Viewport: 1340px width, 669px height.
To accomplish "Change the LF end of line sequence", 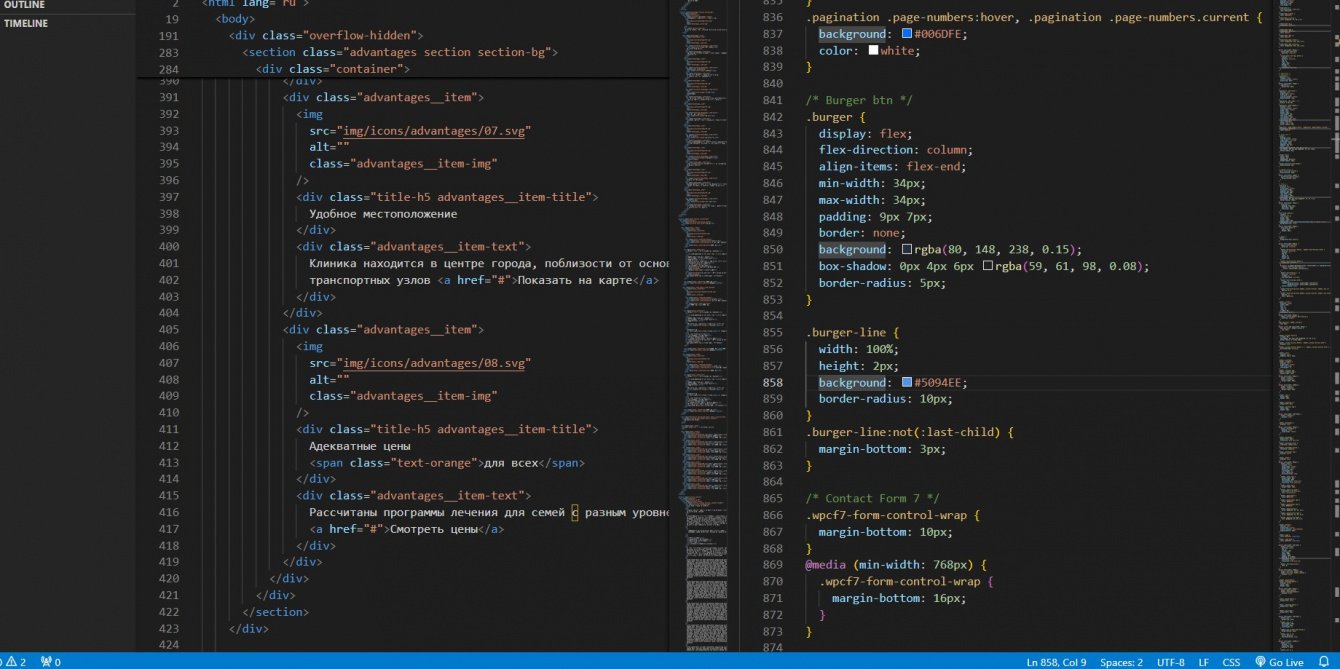I will pyautogui.click(x=1204, y=662).
